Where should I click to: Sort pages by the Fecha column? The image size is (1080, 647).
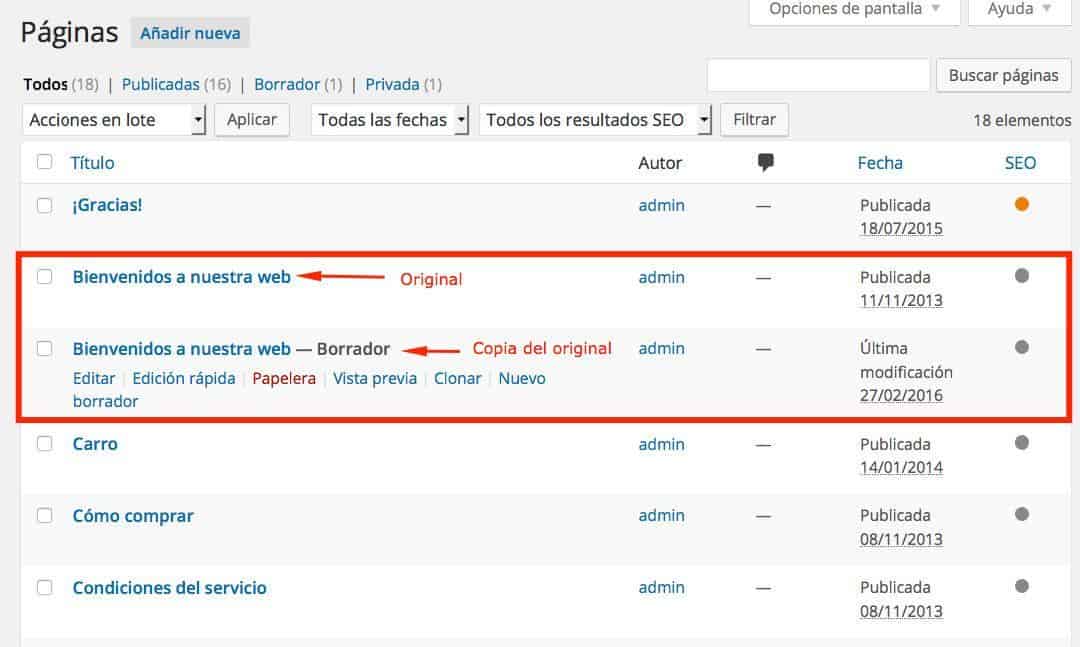(880, 162)
